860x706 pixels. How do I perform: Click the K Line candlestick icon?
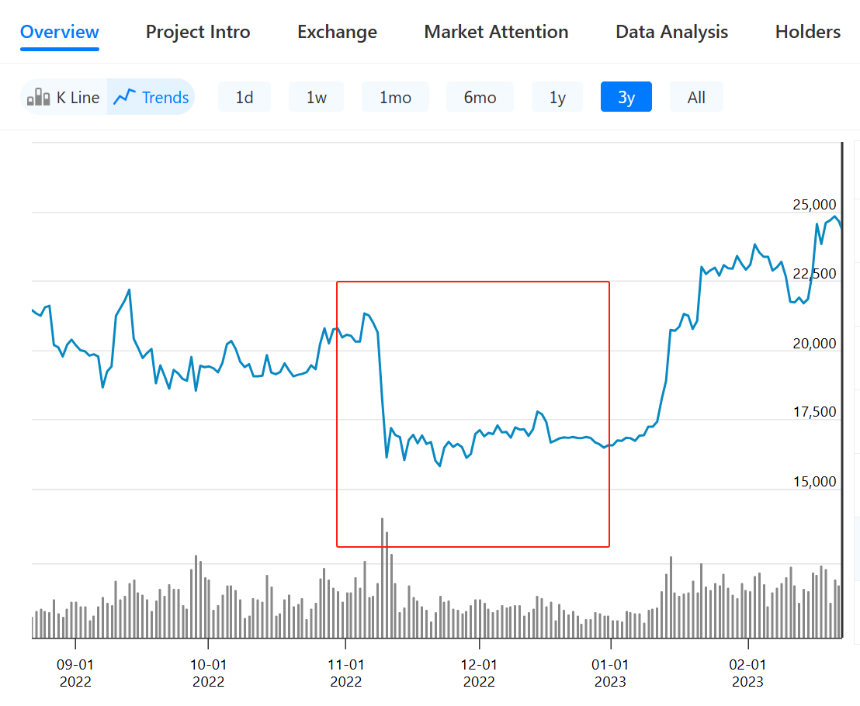38,97
